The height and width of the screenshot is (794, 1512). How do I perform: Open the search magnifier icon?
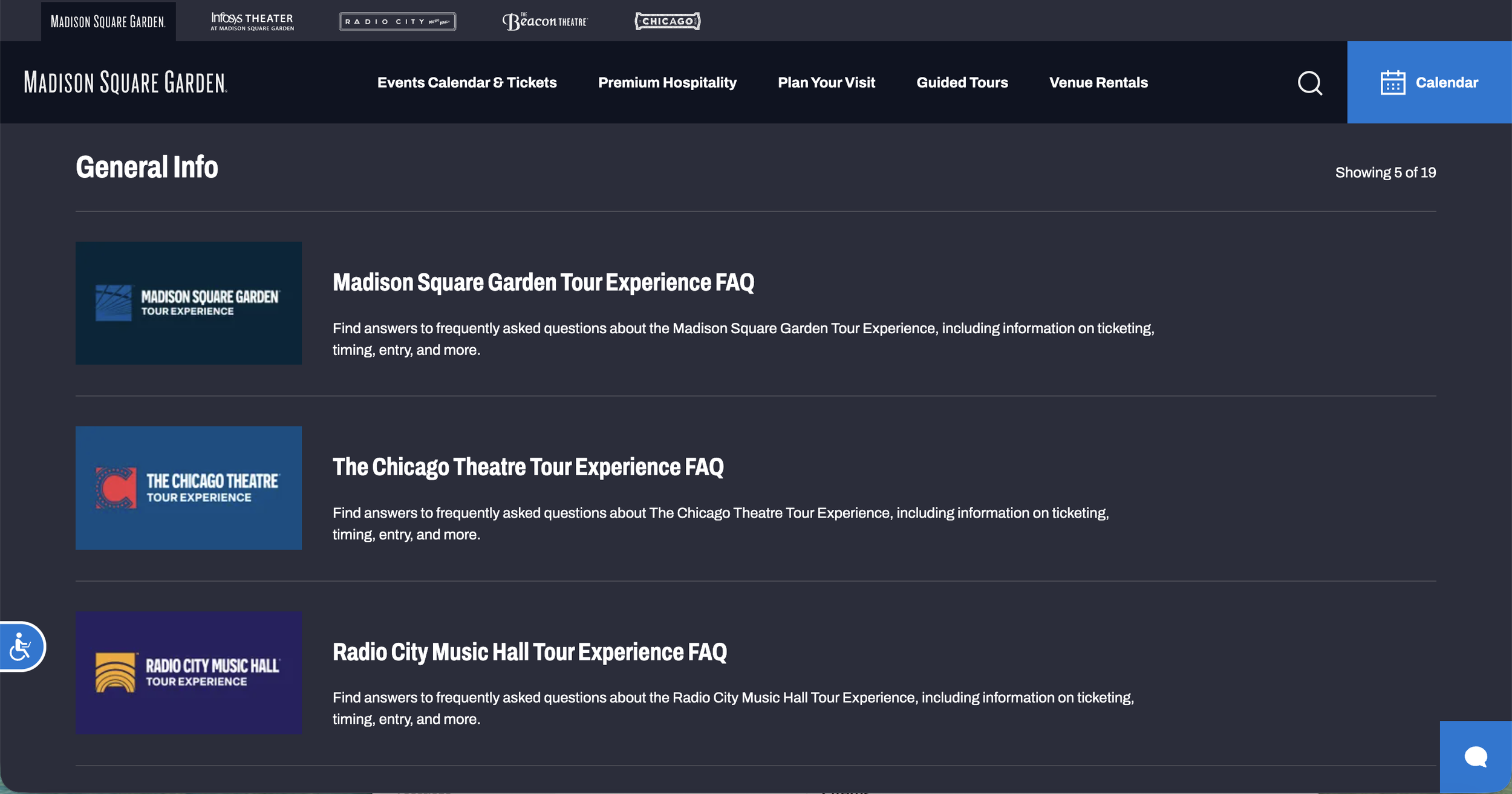pyautogui.click(x=1310, y=83)
